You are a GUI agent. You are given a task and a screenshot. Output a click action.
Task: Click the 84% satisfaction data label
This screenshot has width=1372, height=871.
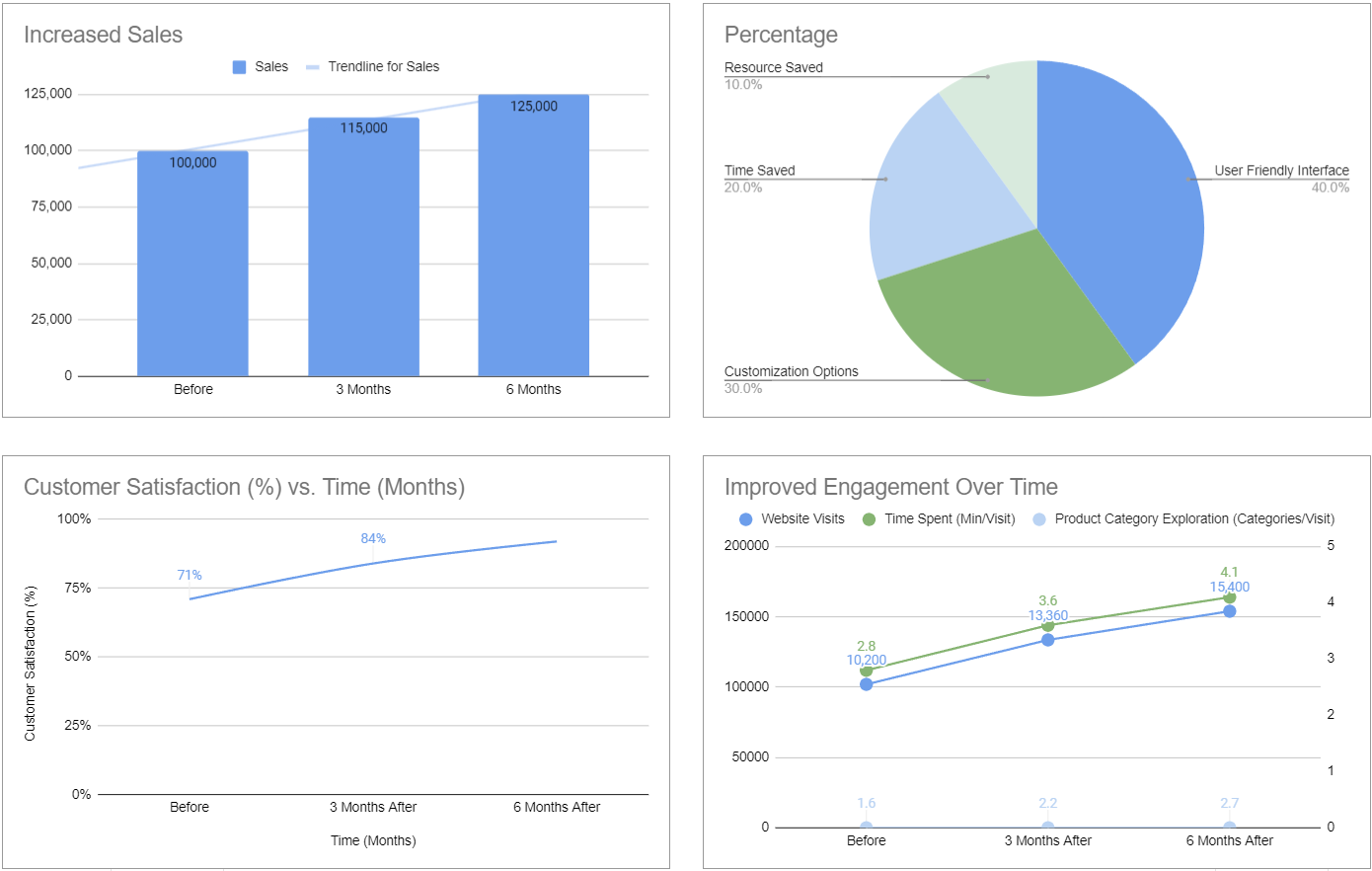(373, 539)
